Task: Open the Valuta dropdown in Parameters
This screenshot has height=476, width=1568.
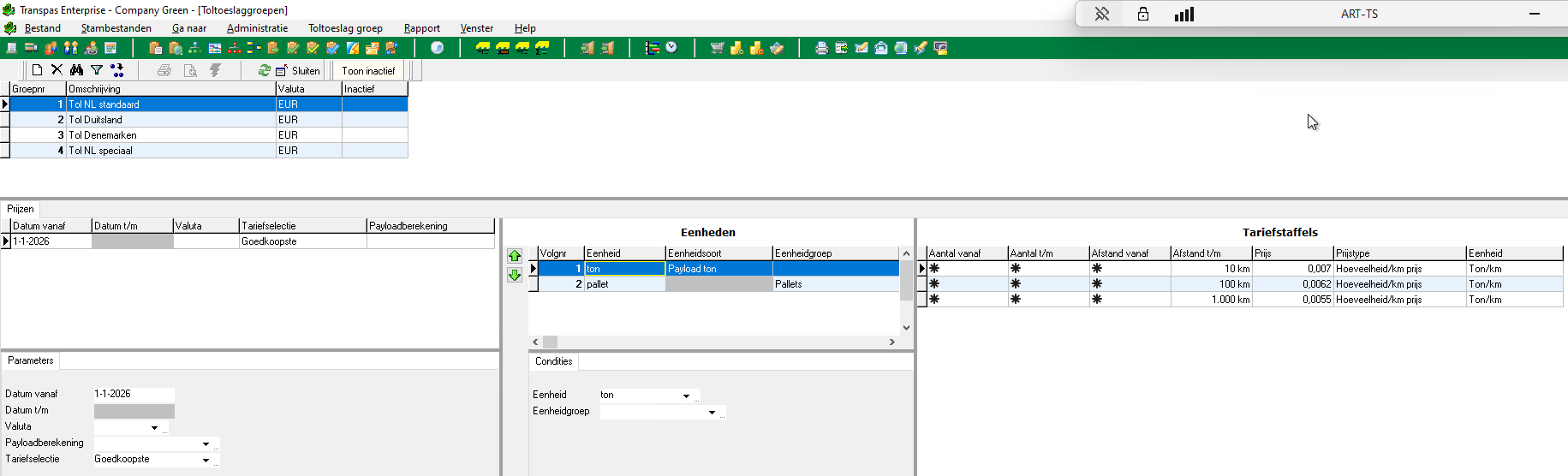Action: [154, 427]
